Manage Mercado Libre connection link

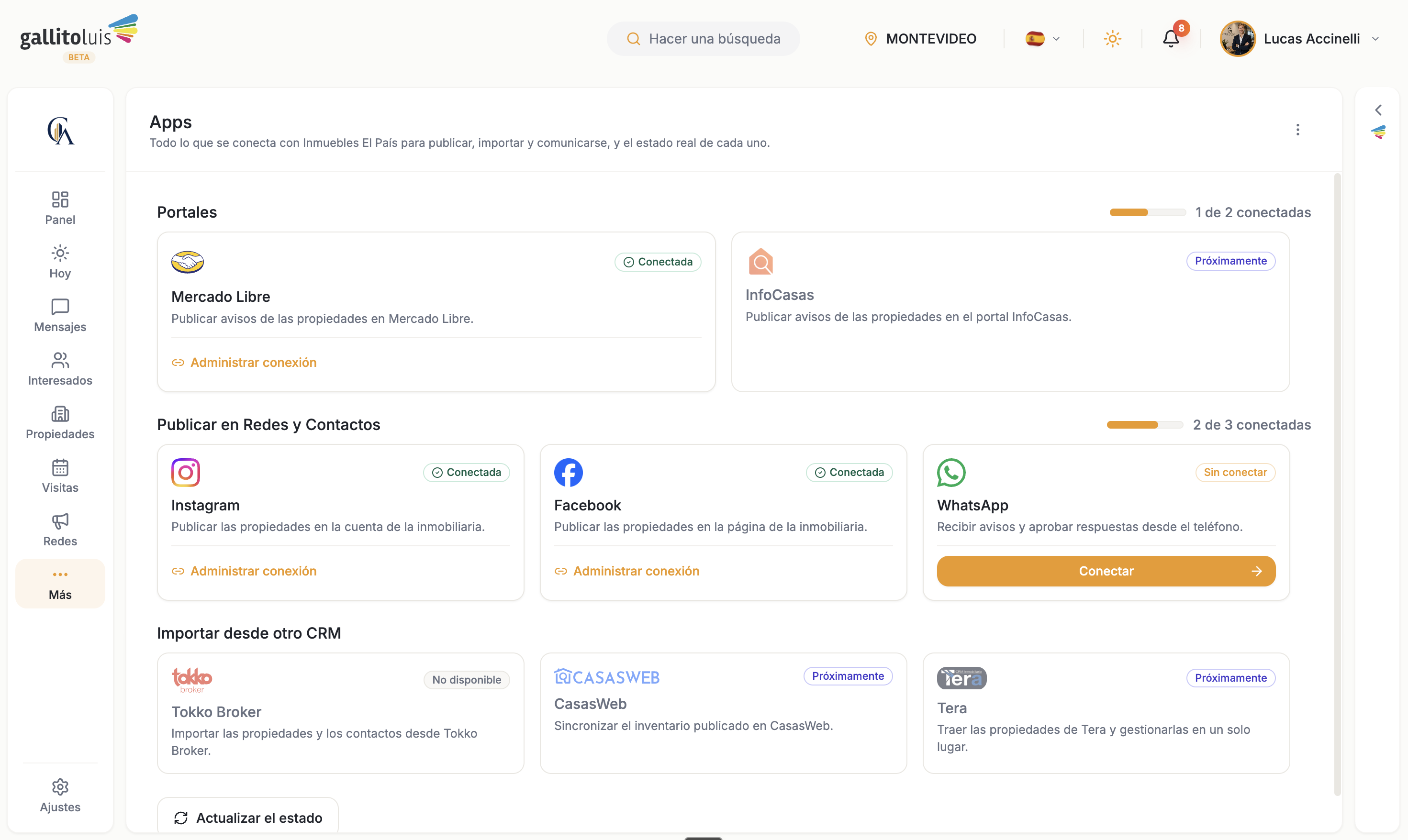[x=244, y=362]
